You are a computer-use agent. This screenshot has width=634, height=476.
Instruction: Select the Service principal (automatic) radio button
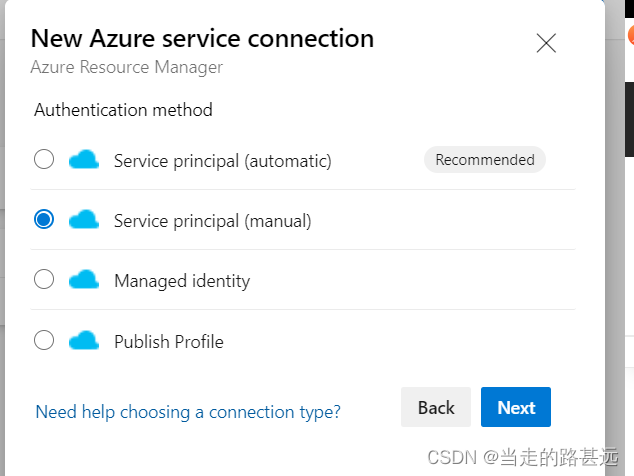(44, 160)
